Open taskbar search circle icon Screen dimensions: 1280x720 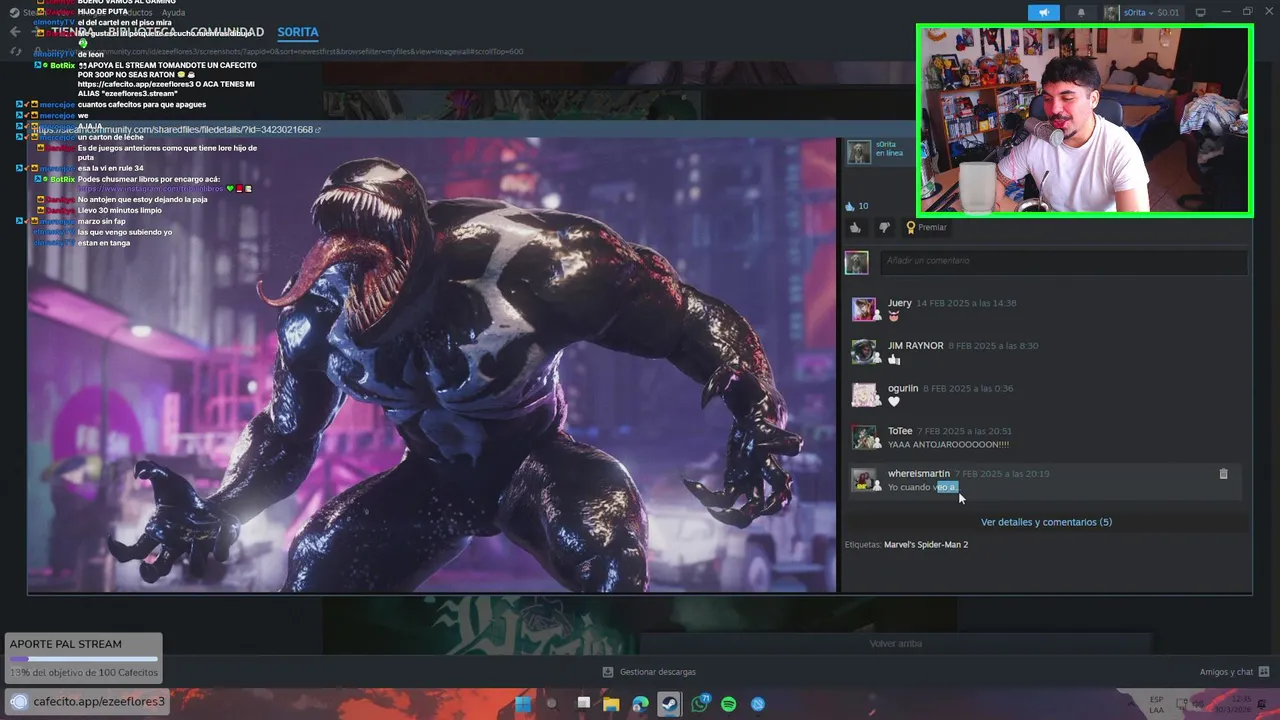click(x=552, y=704)
